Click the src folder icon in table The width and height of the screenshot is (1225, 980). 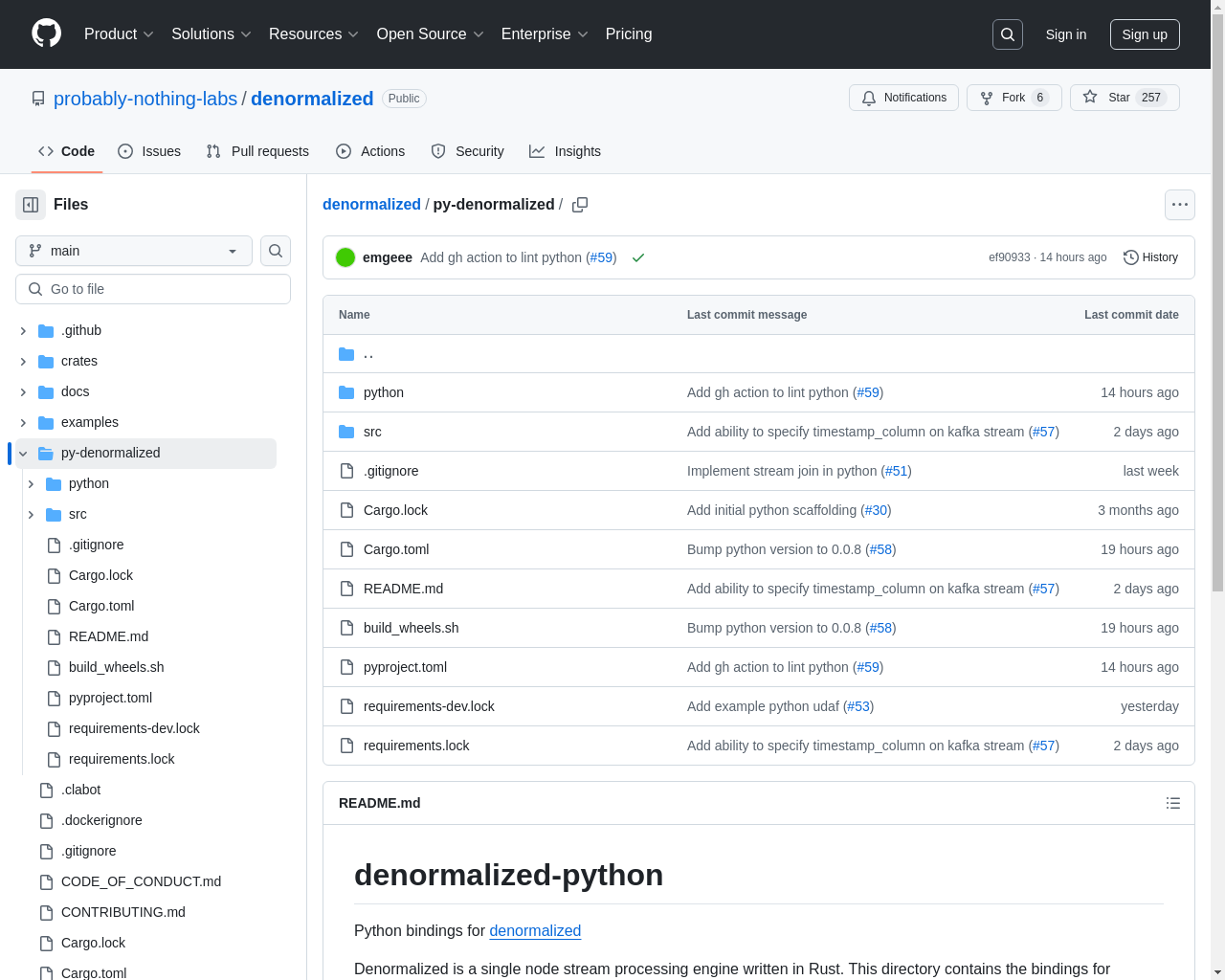click(346, 432)
